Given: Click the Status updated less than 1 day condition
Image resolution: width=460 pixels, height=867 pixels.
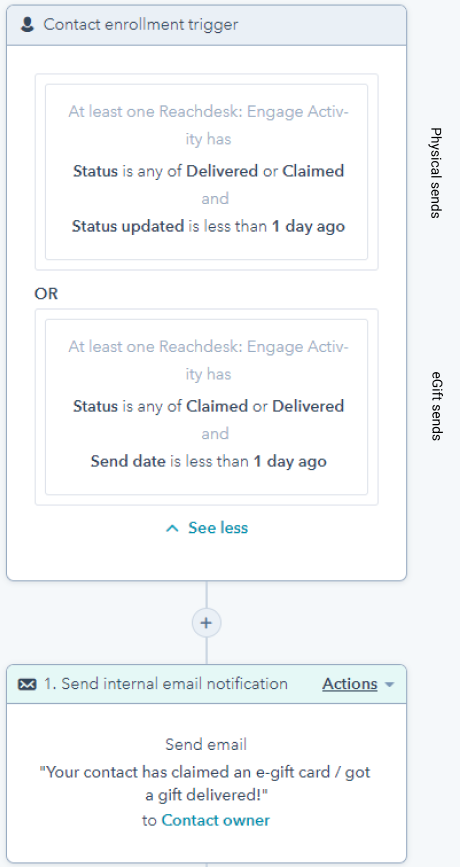Looking at the screenshot, I should click(x=208, y=226).
